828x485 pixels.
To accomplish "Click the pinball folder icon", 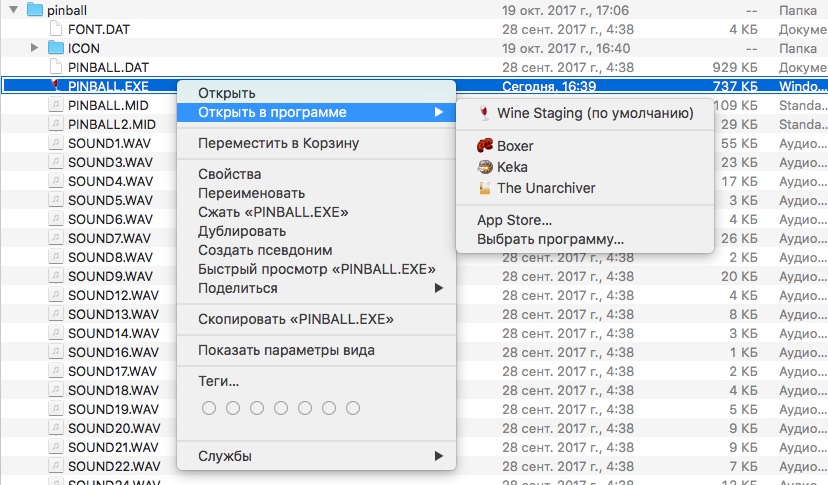I will pyautogui.click(x=35, y=10).
